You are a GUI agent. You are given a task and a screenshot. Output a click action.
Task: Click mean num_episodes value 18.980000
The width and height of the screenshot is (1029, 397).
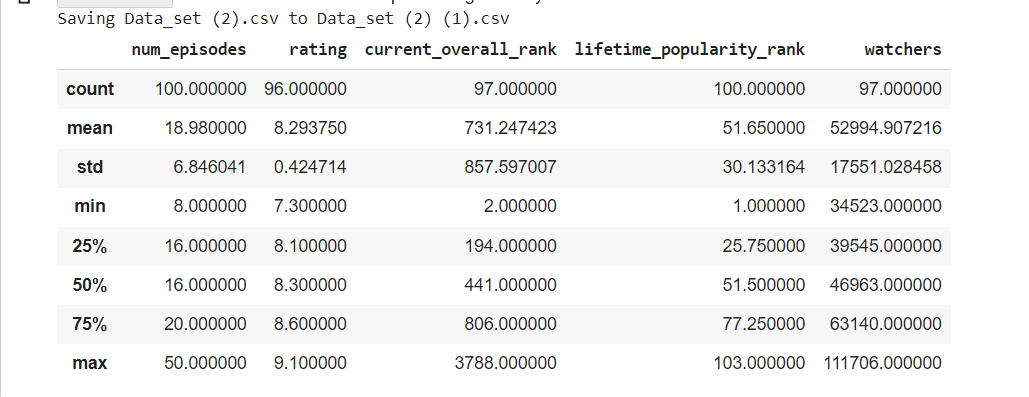tap(205, 128)
